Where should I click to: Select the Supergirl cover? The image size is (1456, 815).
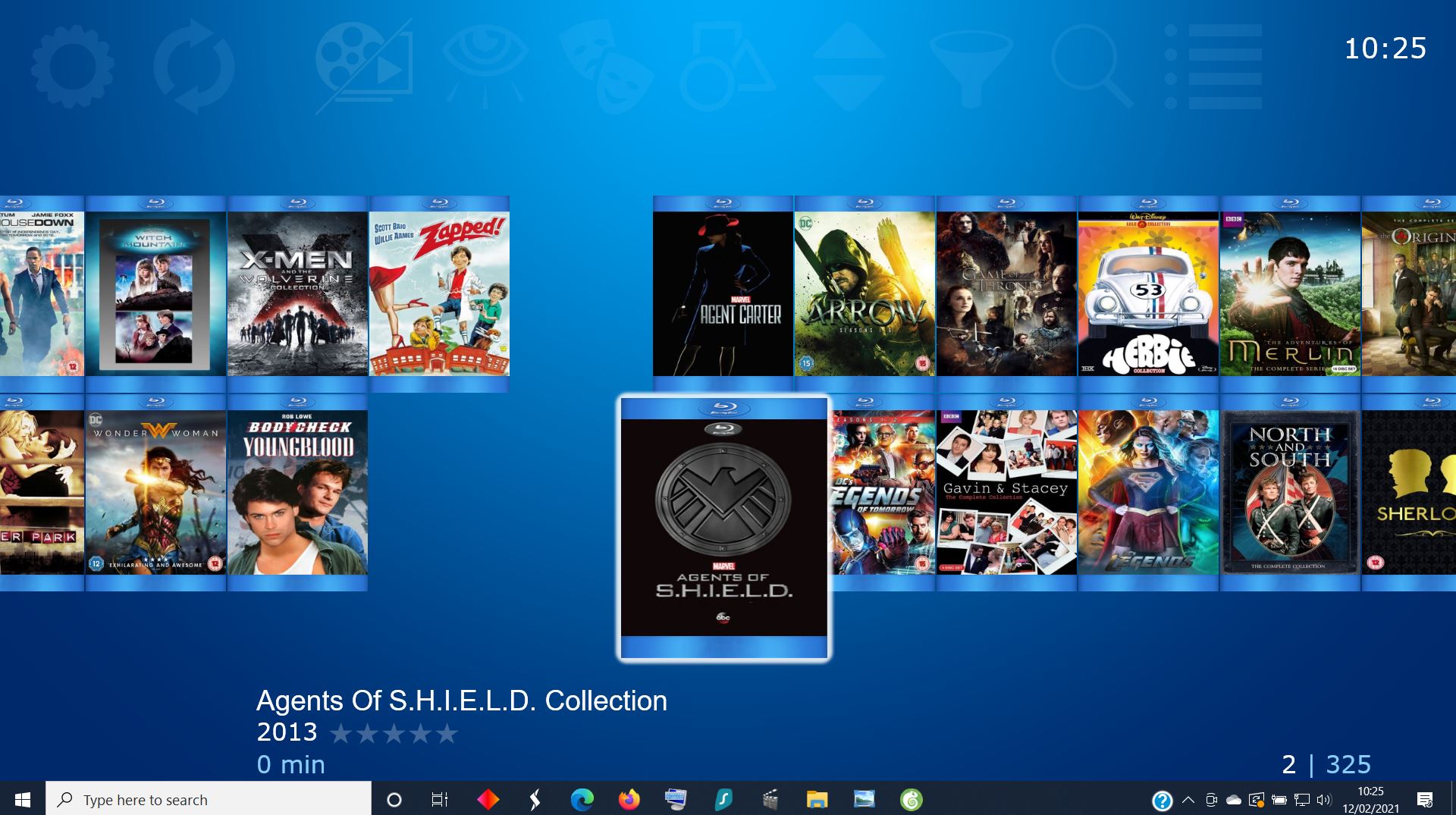pos(1148,492)
